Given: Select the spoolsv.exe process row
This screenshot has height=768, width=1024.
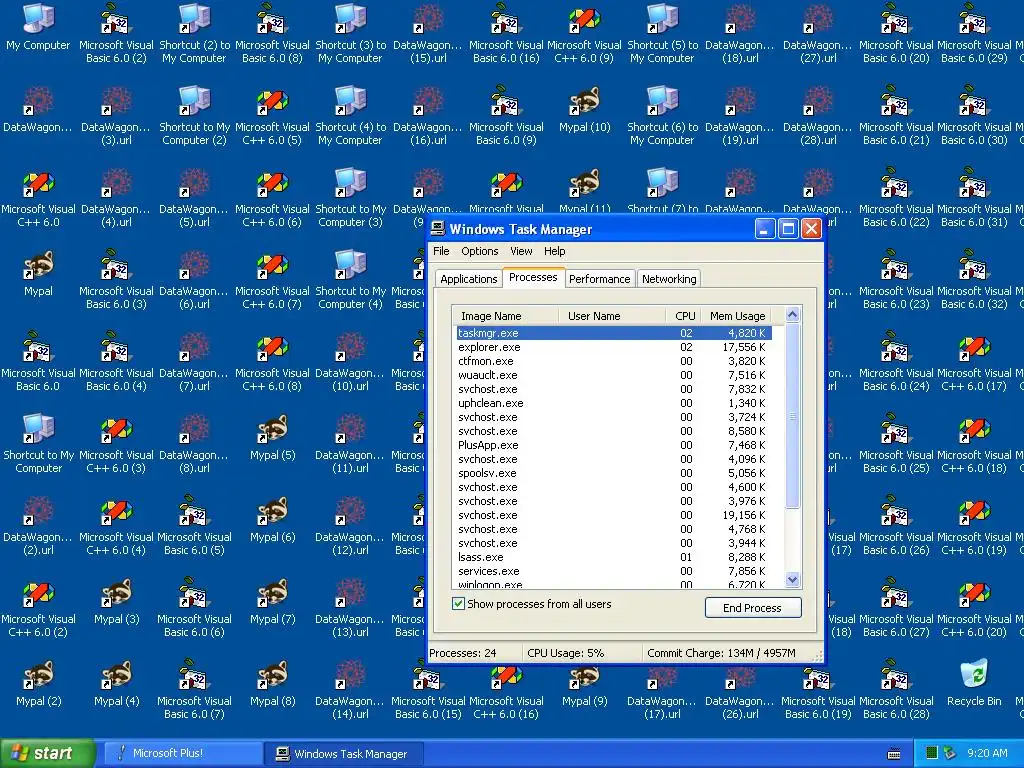Looking at the screenshot, I should (614, 473).
